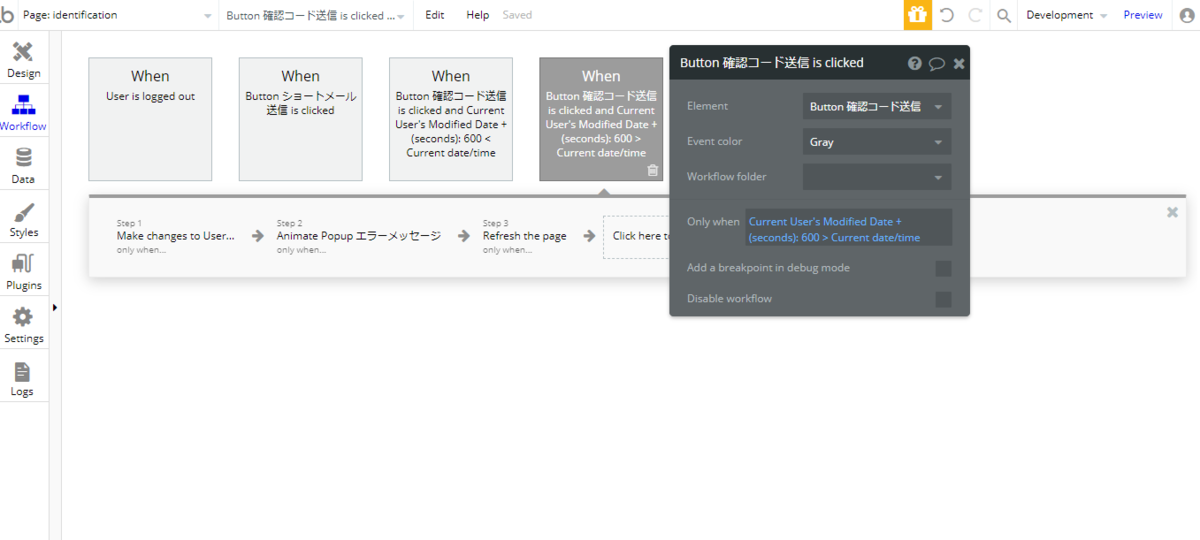Click the Element label in property panel

click(x=707, y=106)
